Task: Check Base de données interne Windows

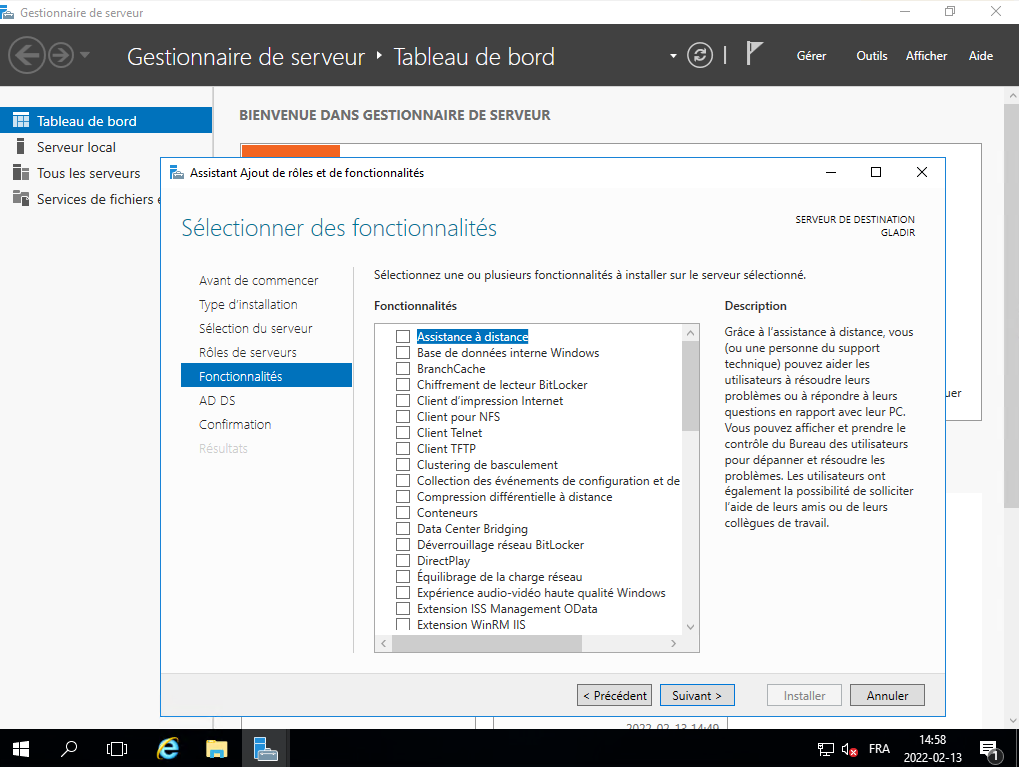Action: point(403,353)
